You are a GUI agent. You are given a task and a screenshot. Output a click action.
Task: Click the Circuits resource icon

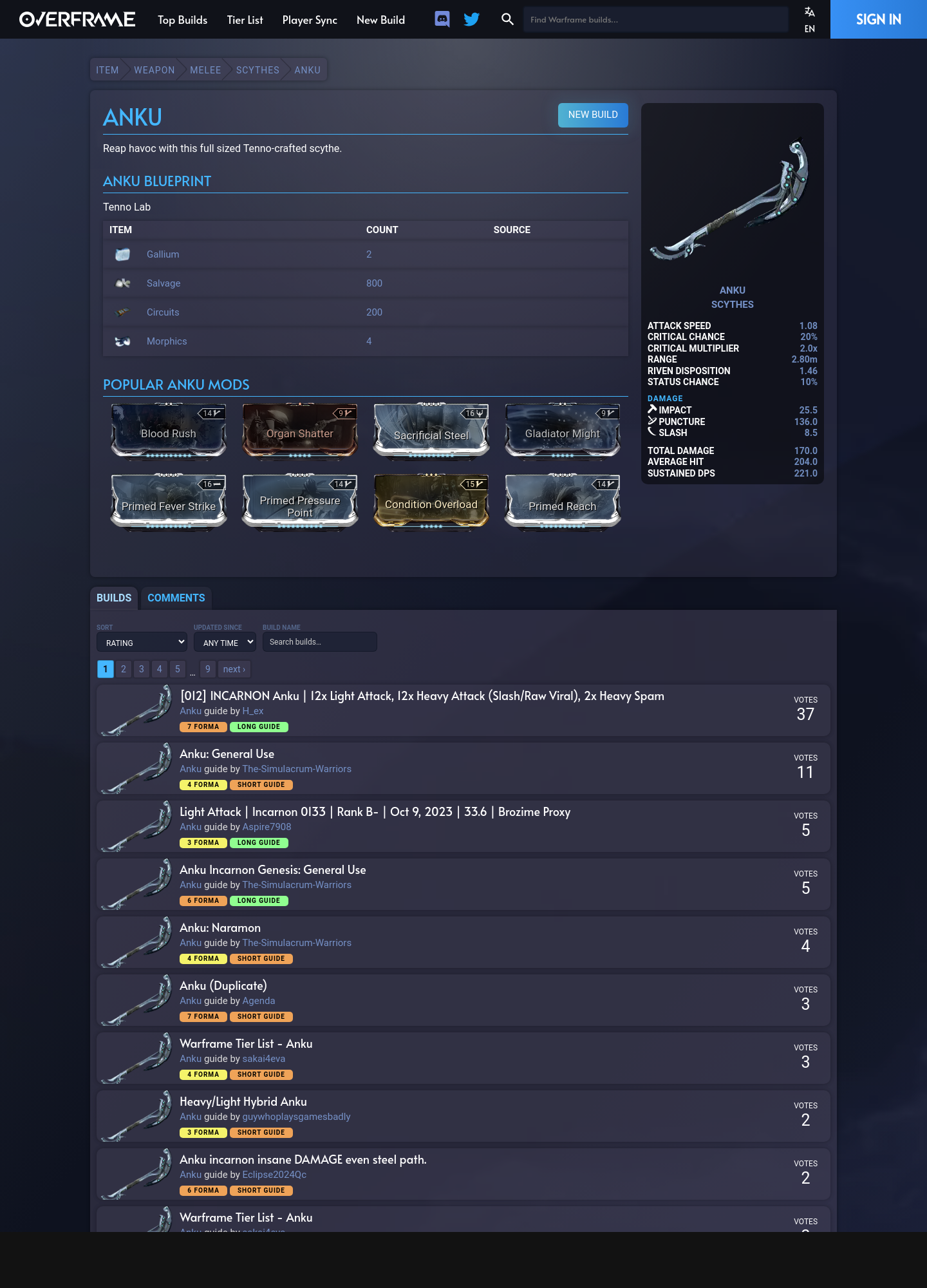(122, 312)
